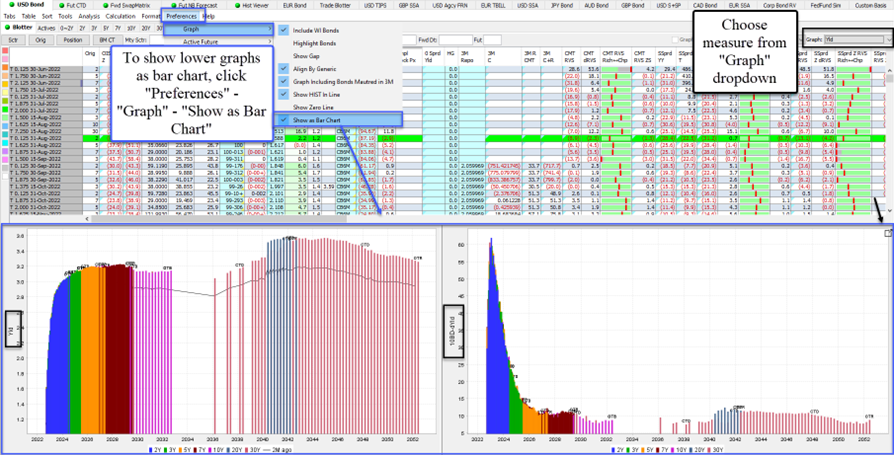Viewport: 894px width, 455px height.
Task: Click the Fut input field
Action: click(x=493, y=40)
